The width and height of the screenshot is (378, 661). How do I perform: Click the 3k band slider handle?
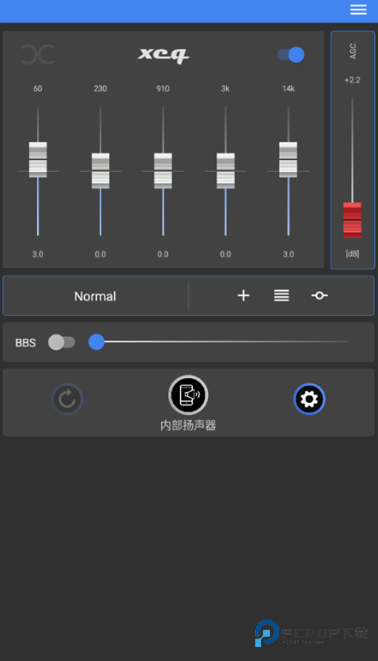pyautogui.click(x=225, y=171)
